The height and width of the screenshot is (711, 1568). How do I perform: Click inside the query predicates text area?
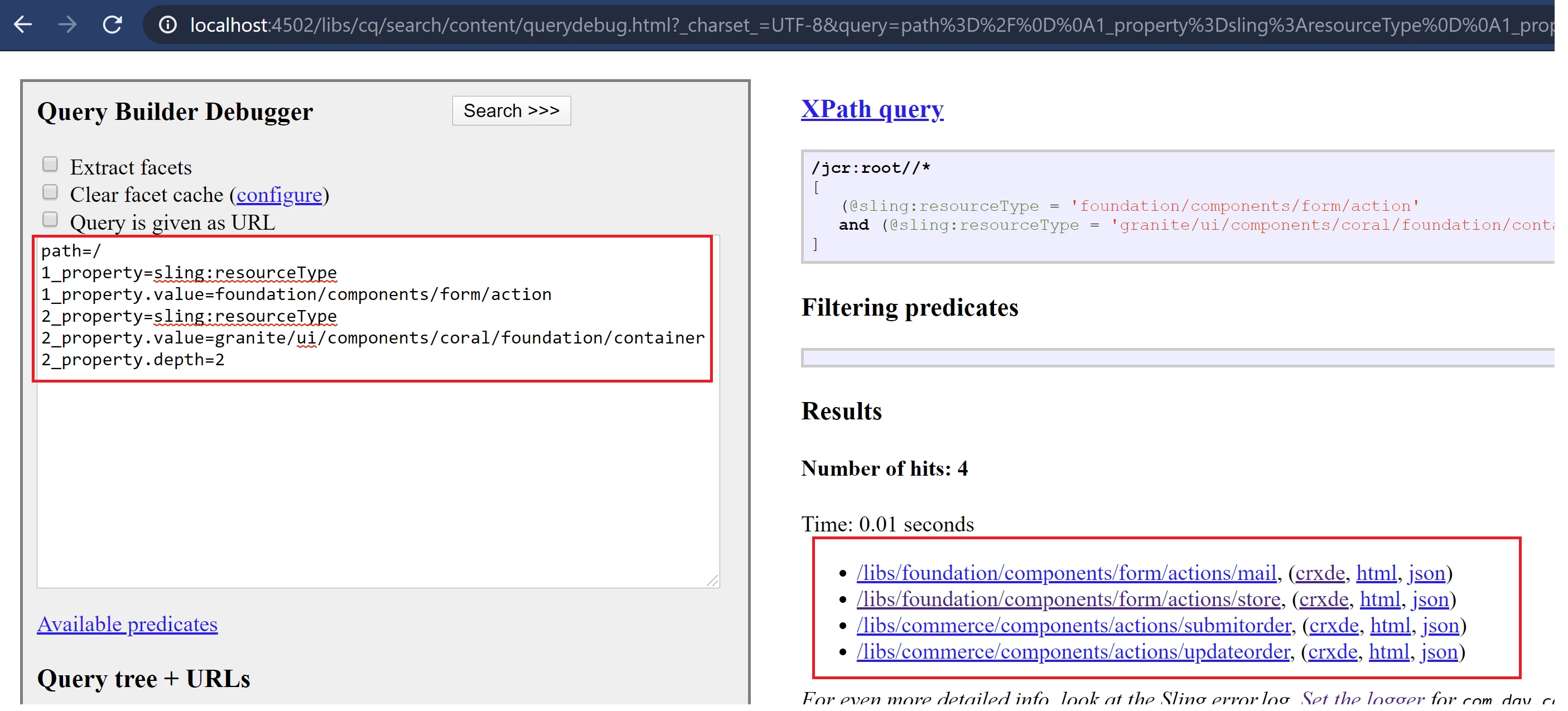(x=378, y=475)
